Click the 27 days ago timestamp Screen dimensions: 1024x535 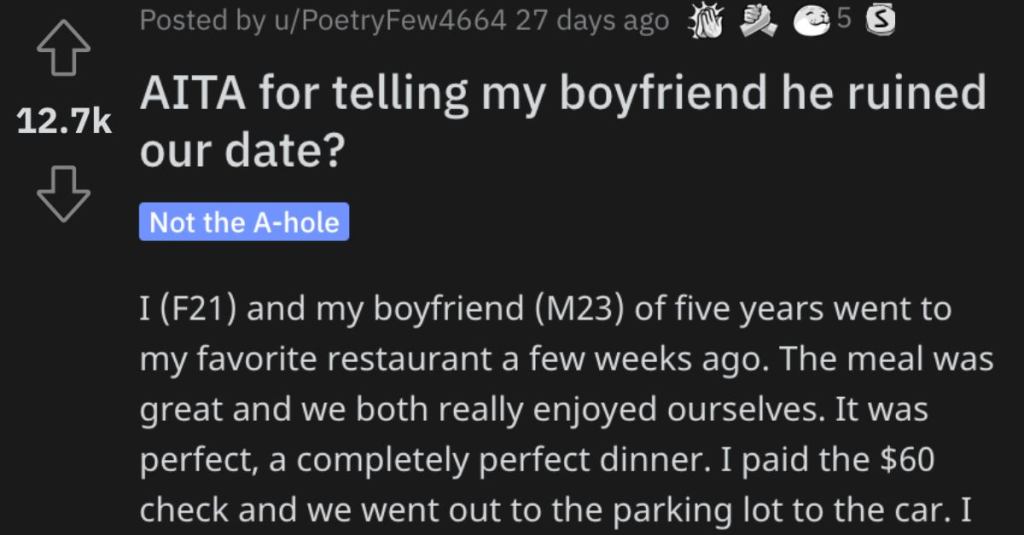pyautogui.click(x=592, y=21)
